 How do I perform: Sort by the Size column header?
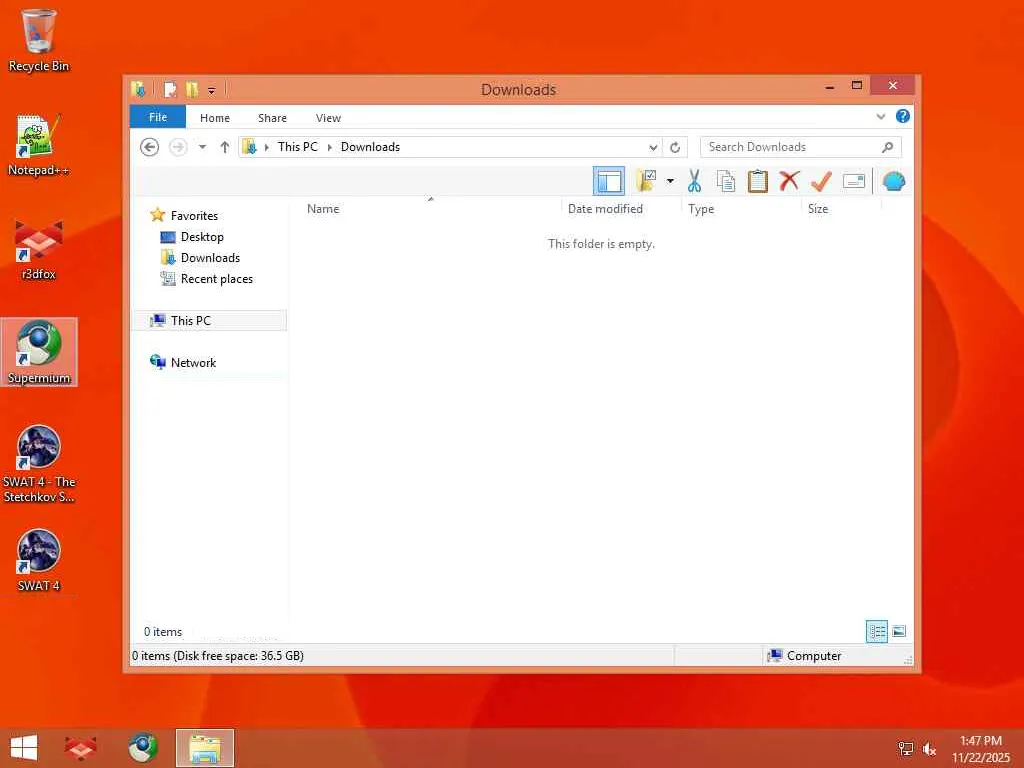(x=818, y=209)
